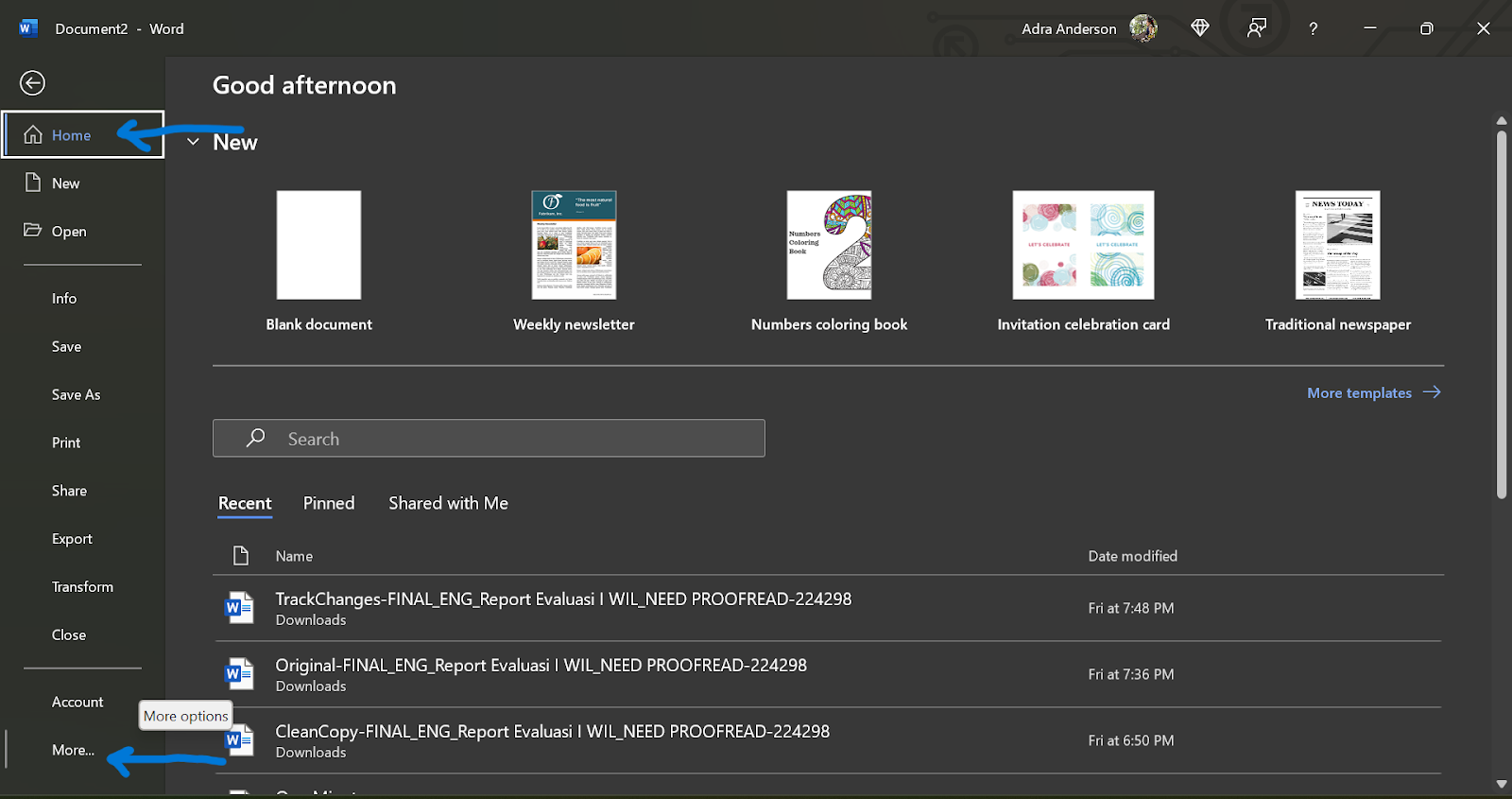The width and height of the screenshot is (1512, 799).
Task: Click the Adra Anderson account name
Action: (x=1069, y=28)
